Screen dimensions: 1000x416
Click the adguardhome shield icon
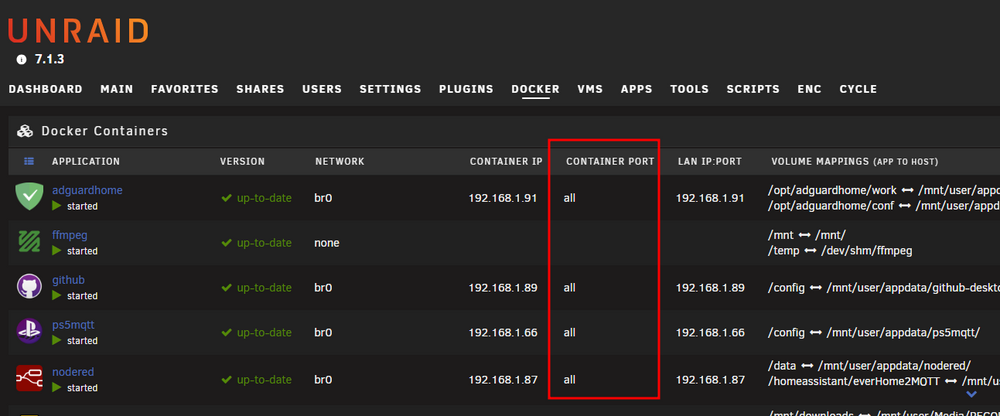(x=29, y=197)
